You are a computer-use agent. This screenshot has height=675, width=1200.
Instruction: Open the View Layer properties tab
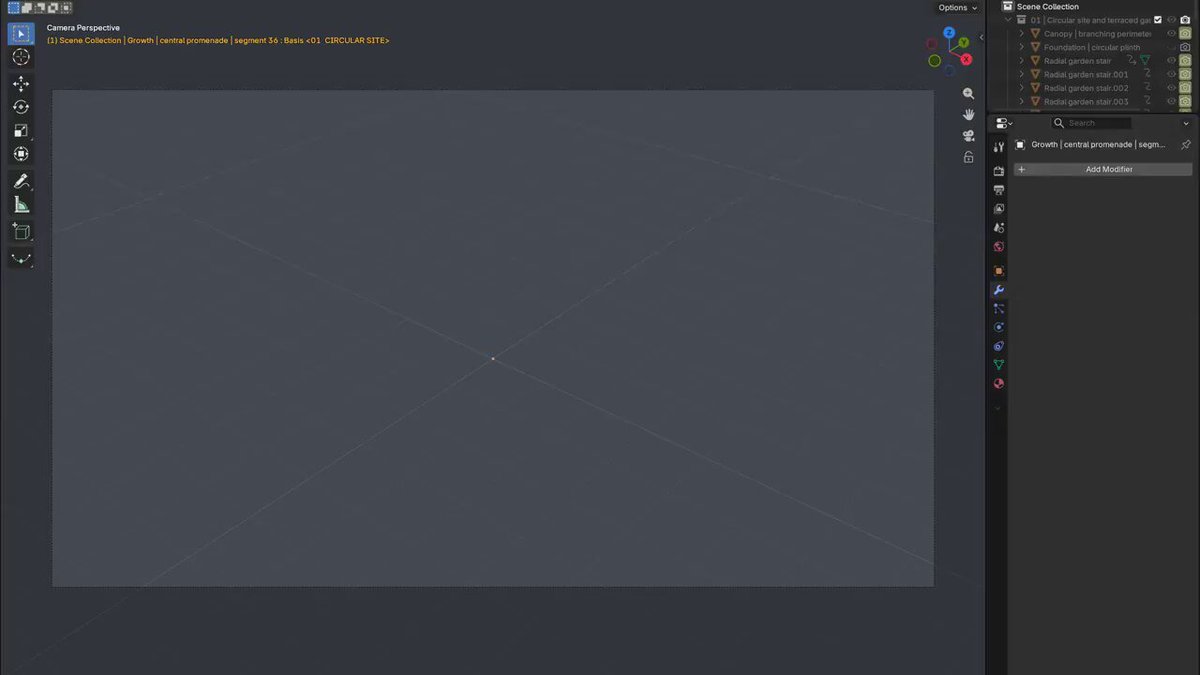(x=998, y=209)
